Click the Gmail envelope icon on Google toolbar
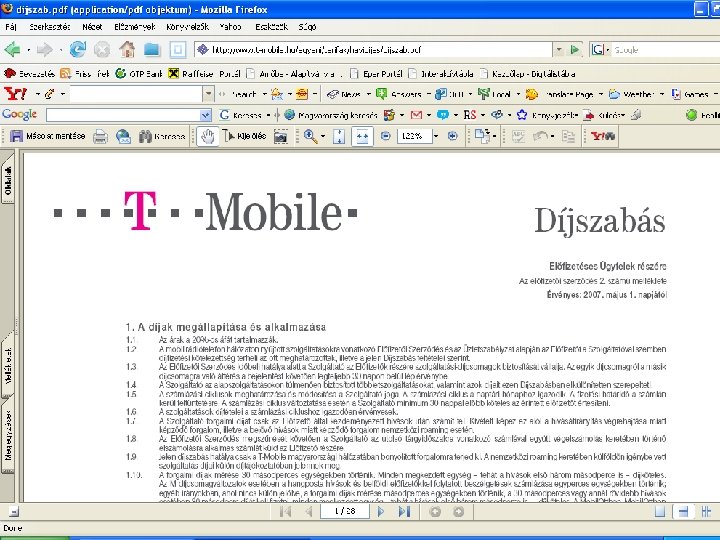 416,115
